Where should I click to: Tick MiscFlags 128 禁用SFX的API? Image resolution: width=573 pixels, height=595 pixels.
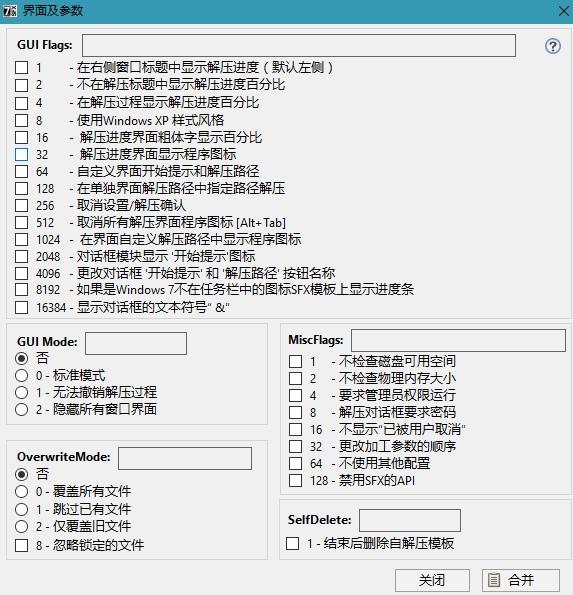296,480
